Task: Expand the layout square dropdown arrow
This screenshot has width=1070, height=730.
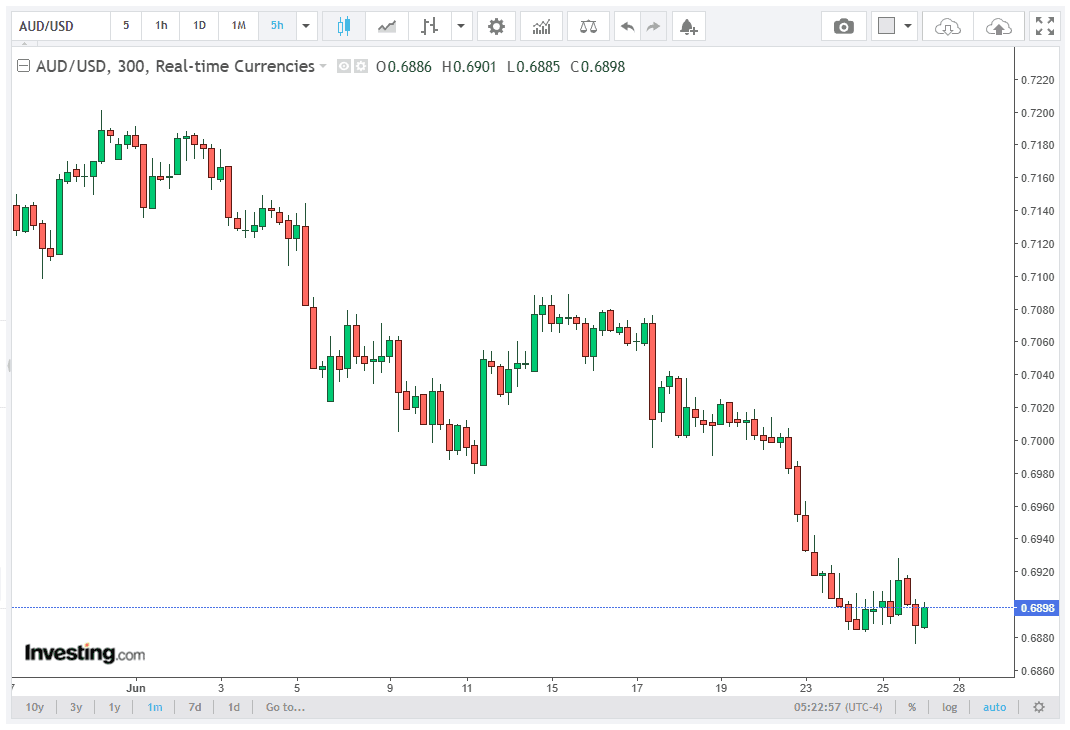Action: (908, 27)
